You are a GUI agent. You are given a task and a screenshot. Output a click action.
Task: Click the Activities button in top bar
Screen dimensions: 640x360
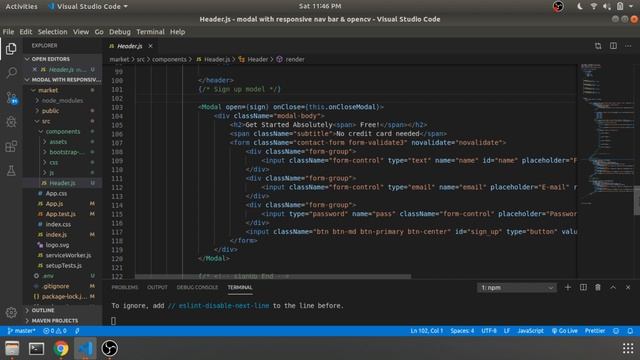[x=21, y=6]
